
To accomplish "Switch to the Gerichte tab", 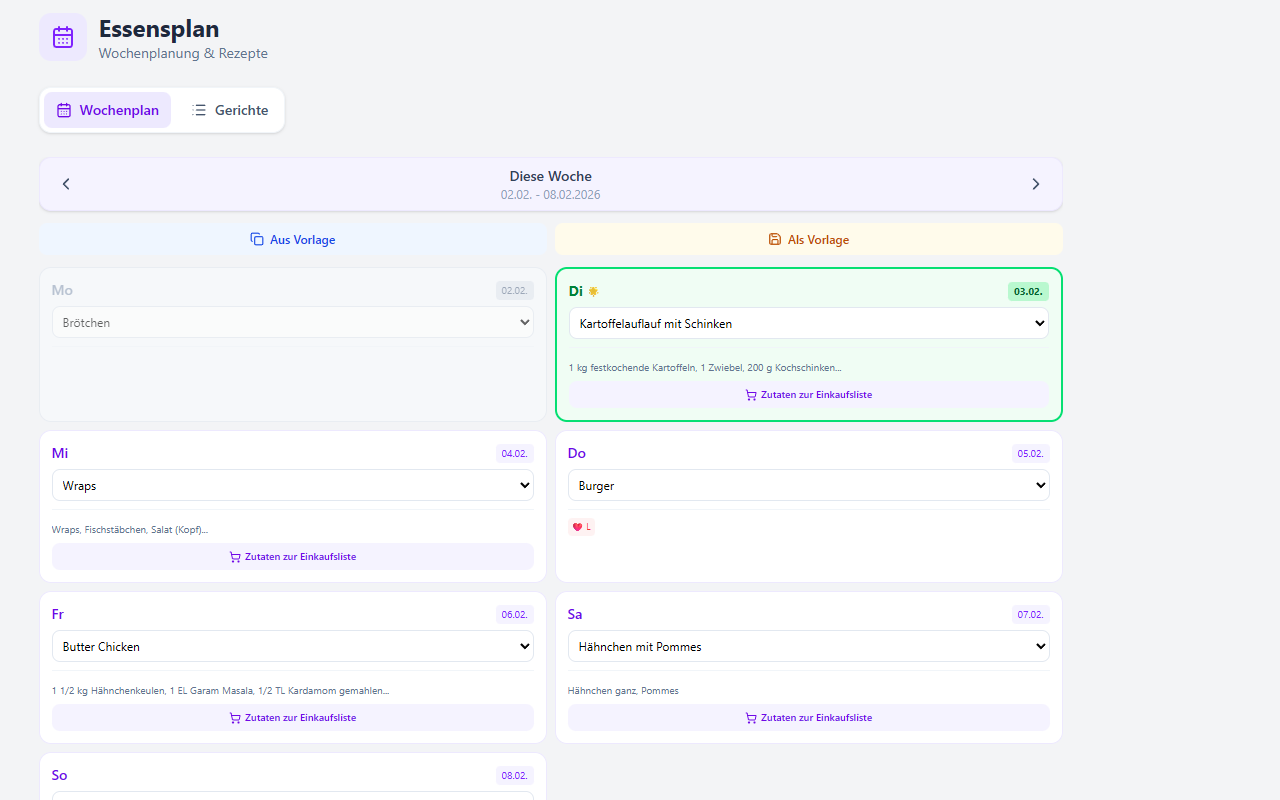I will click(230, 110).
